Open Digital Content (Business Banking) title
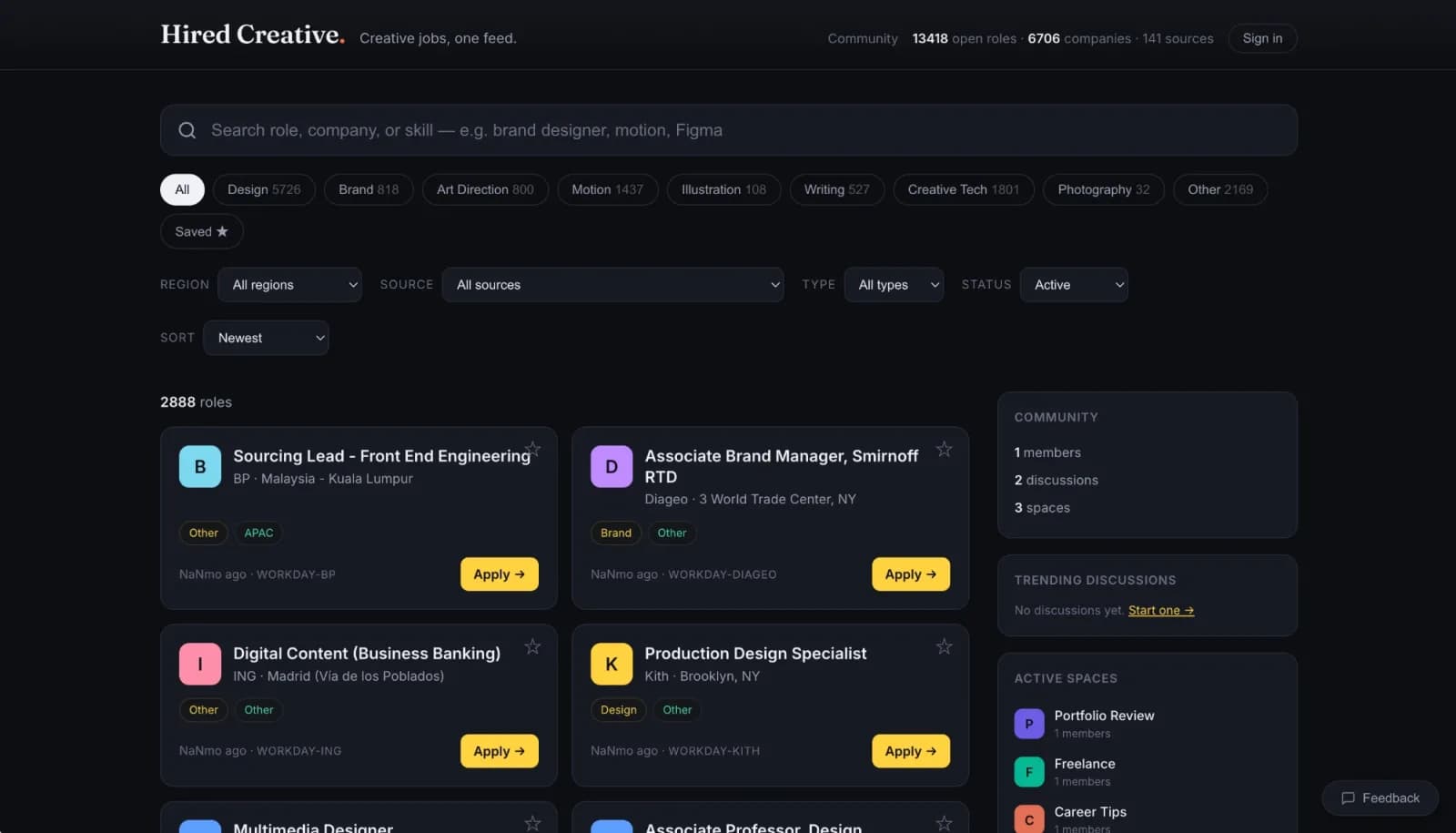 [x=367, y=654]
